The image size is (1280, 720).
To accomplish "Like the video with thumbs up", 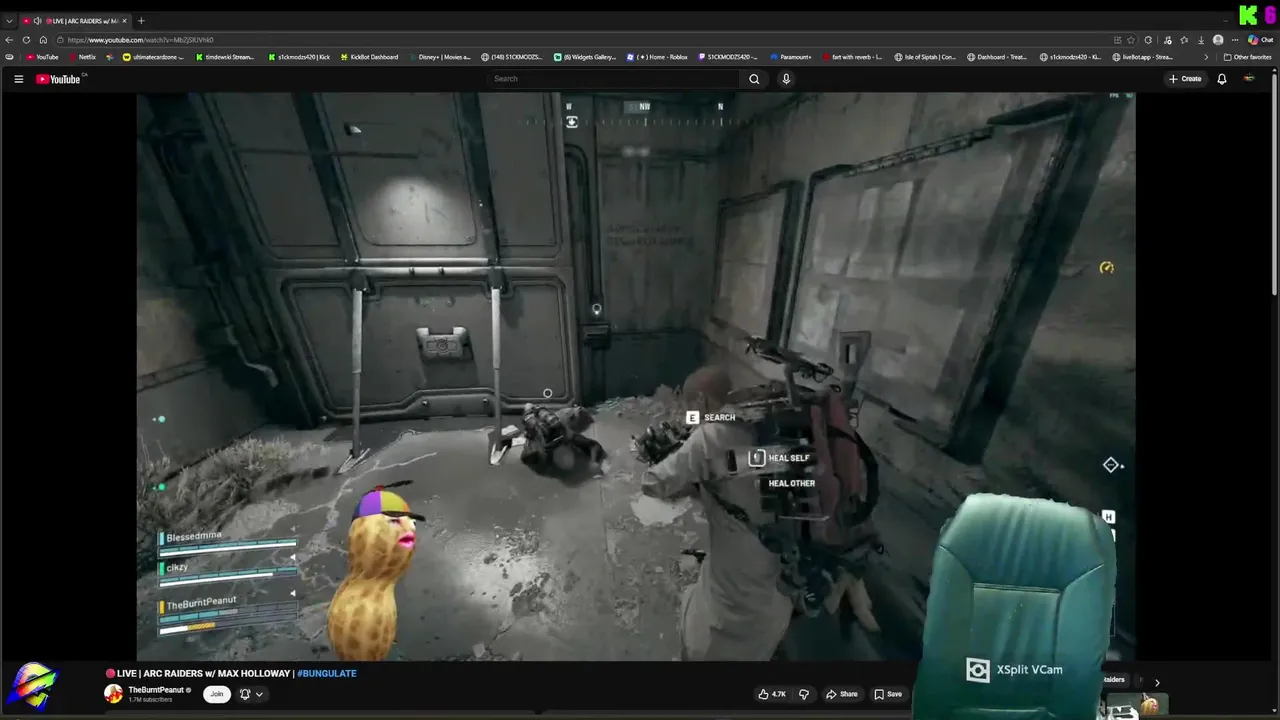I will click(x=772, y=694).
